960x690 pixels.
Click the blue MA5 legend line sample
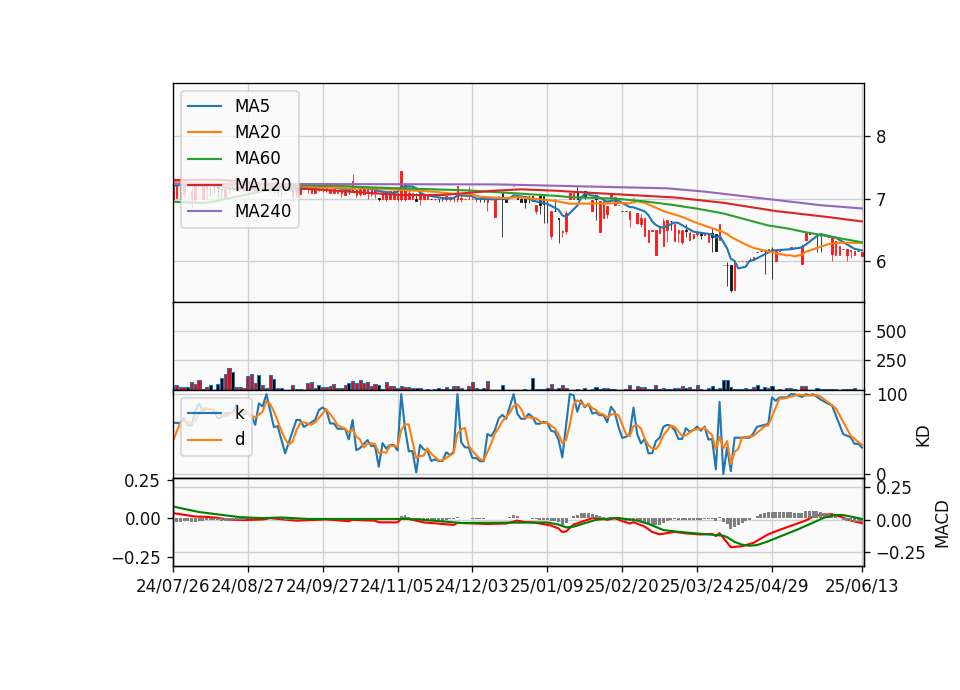pyautogui.click(x=204, y=107)
